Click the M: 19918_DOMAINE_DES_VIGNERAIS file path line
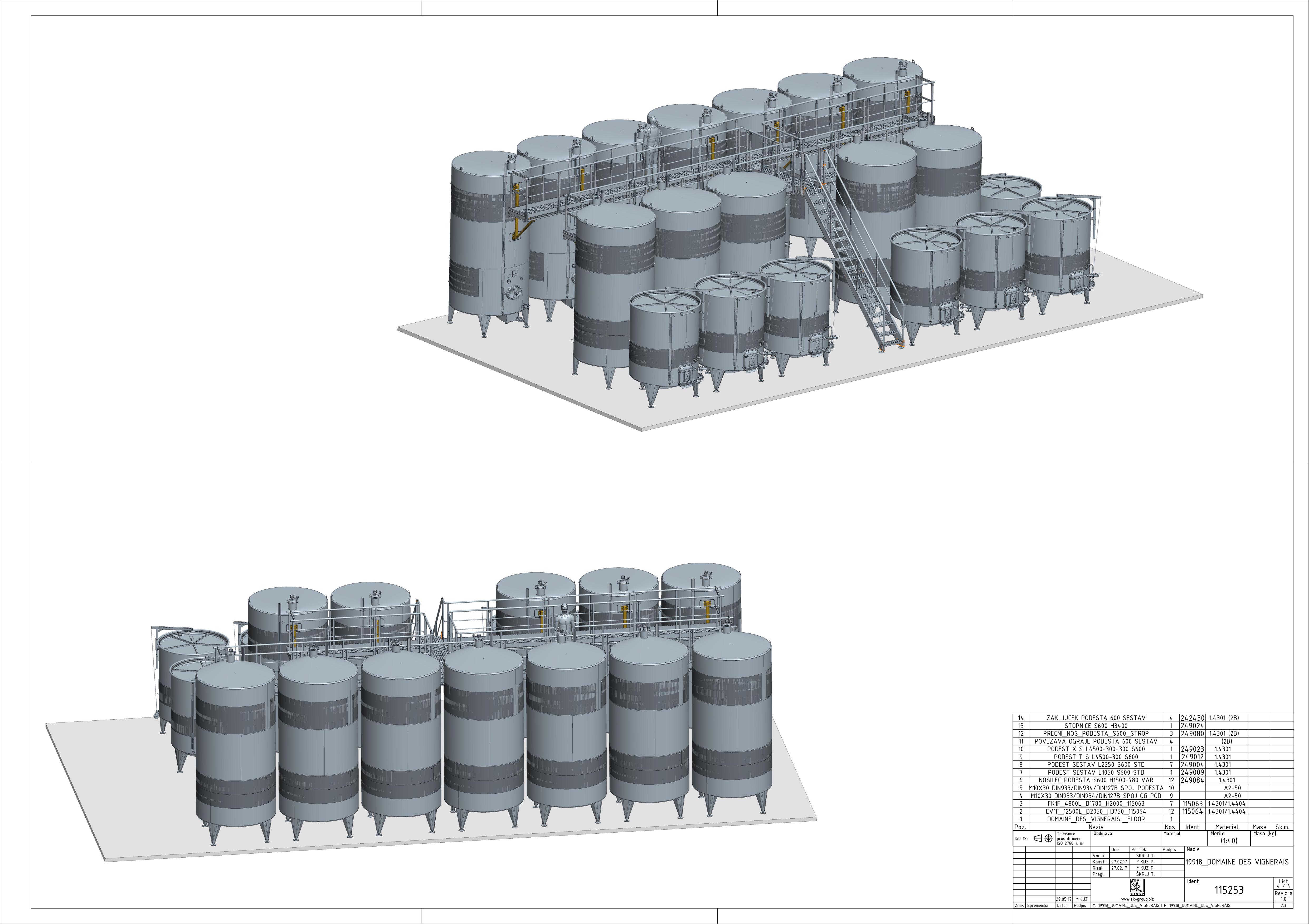The height and width of the screenshot is (924, 1309). point(1161,905)
